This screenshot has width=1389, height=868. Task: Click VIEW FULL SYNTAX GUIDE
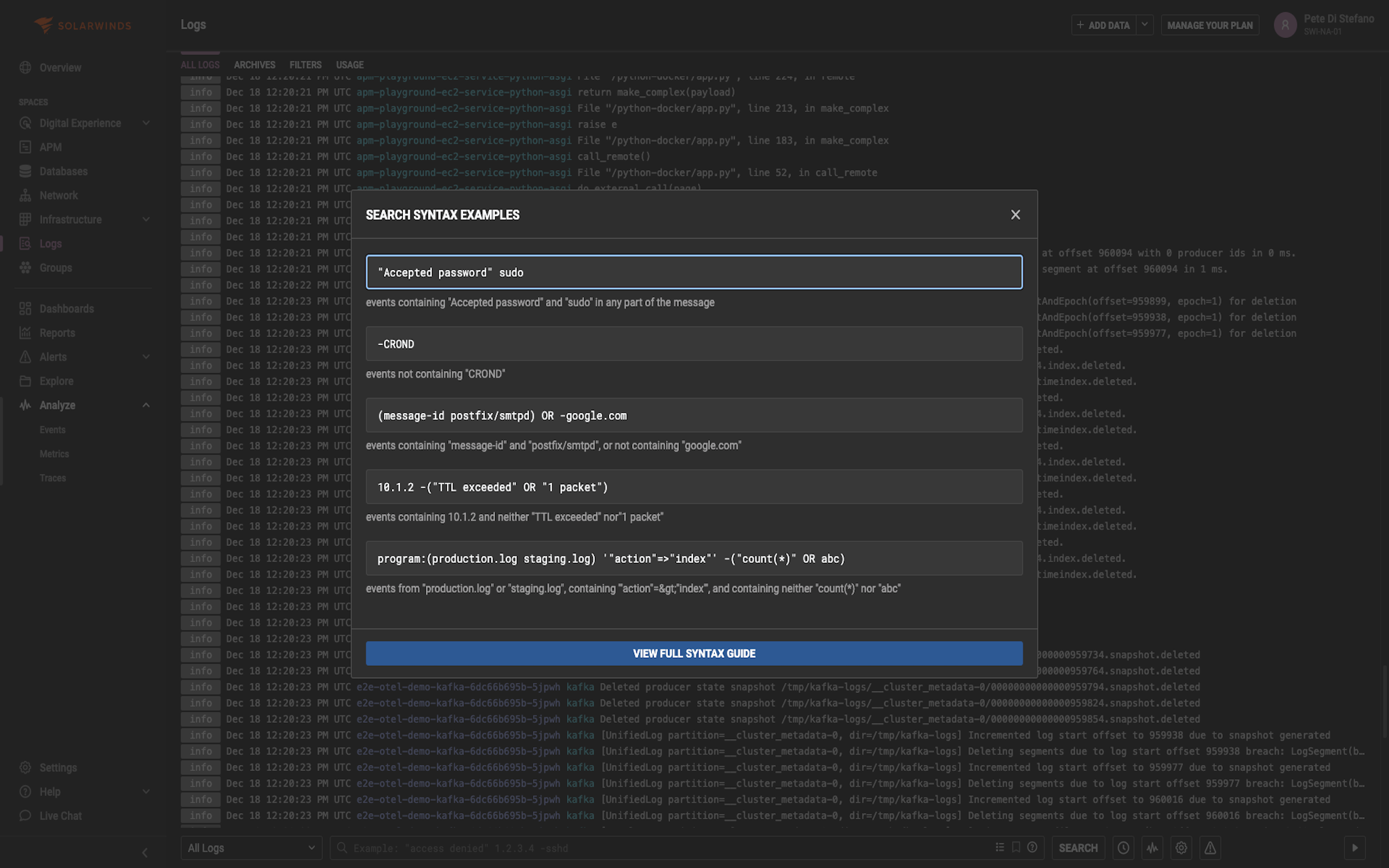(693, 653)
